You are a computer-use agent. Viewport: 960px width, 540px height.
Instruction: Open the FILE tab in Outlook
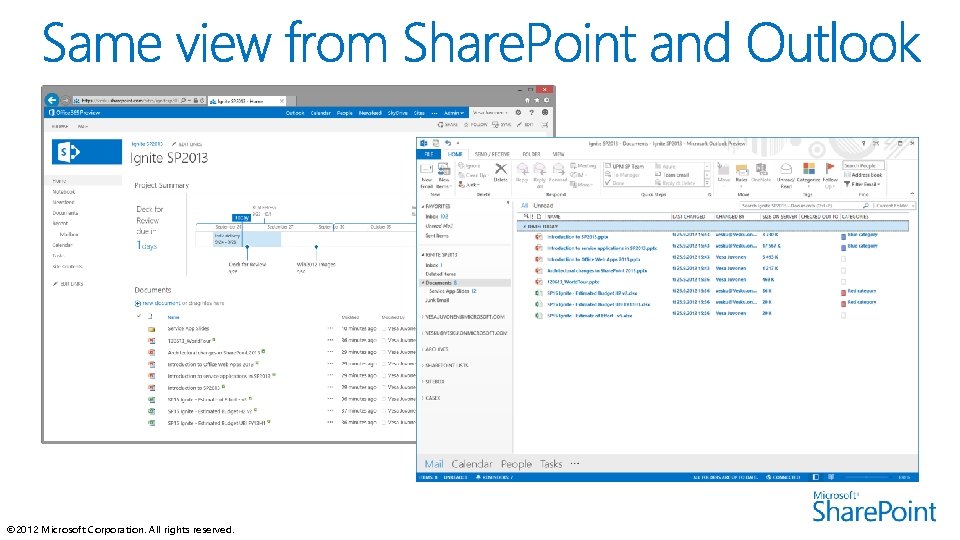coord(429,154)
